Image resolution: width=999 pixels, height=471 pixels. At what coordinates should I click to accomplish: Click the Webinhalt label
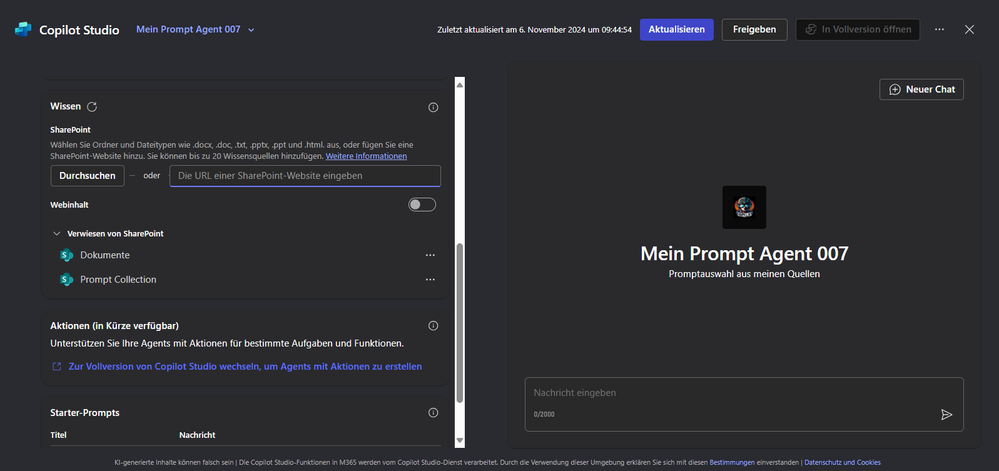point(70,205)
